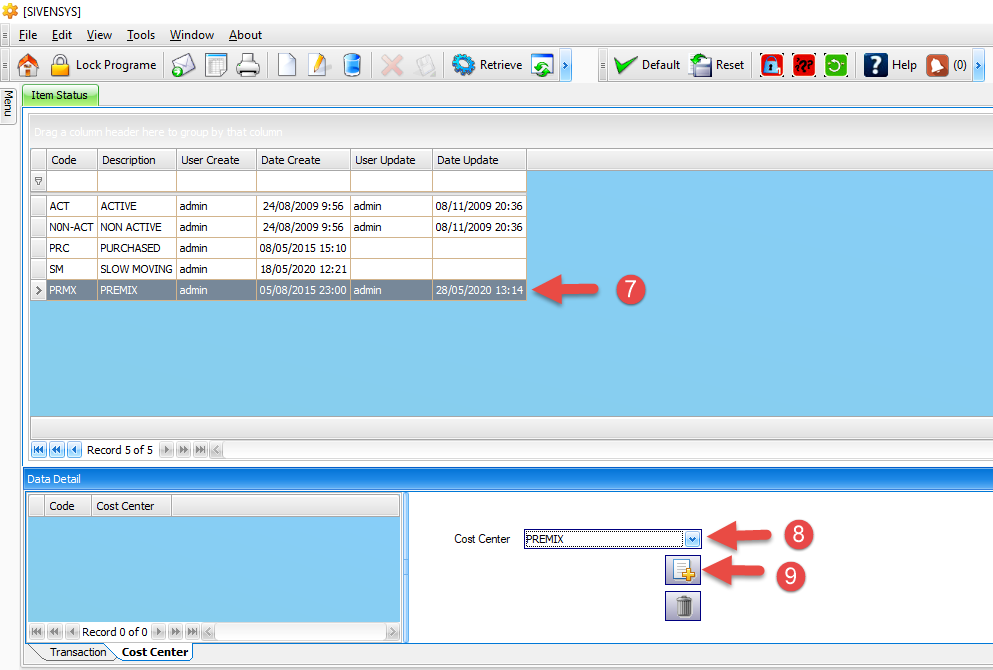Open the File menu
This screenshot has width=993, height=670.
28,35
